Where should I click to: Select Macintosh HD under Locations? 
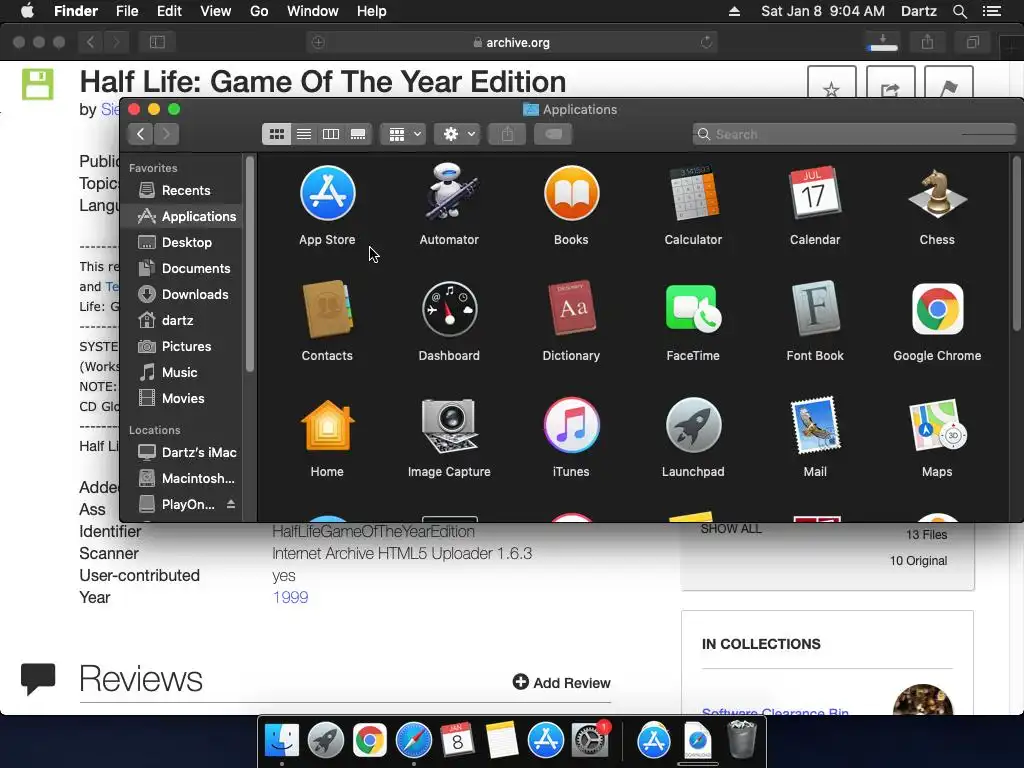click(183, 479)
